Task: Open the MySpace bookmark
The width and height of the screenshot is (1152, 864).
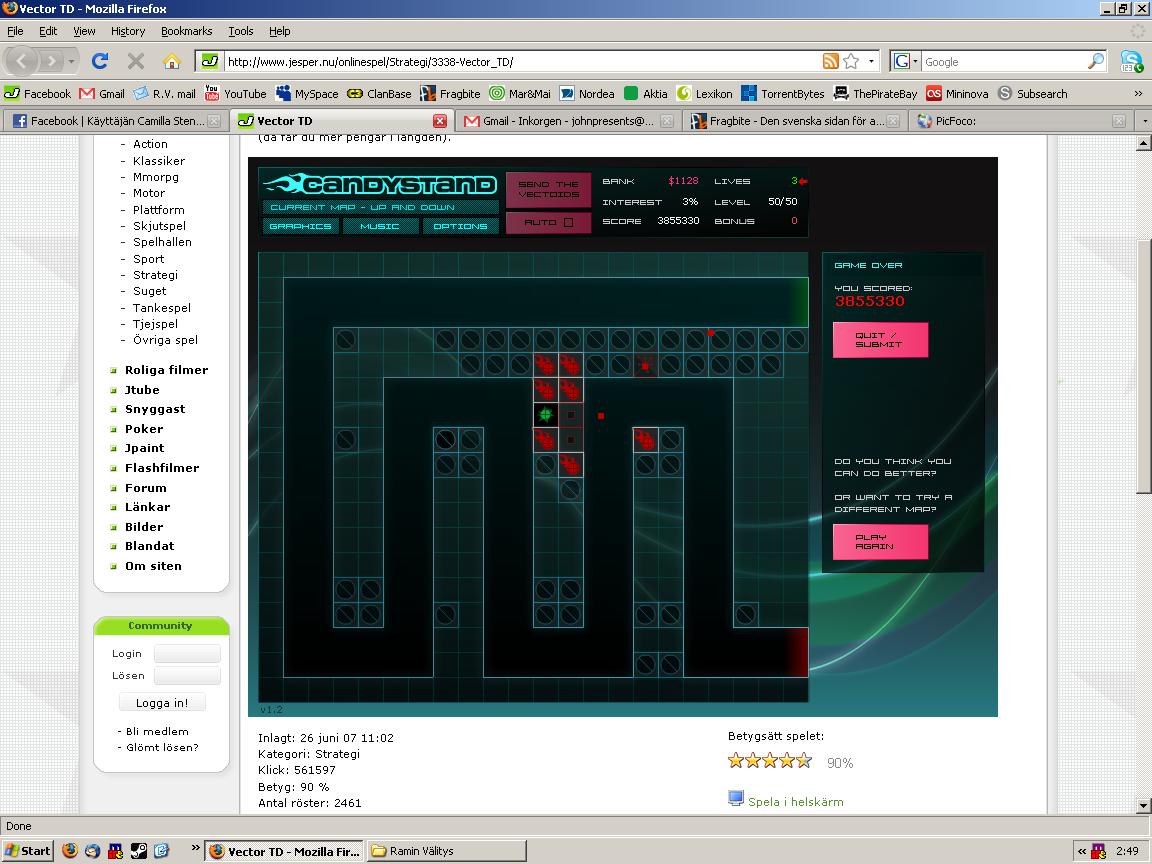Action: point(307,93)
